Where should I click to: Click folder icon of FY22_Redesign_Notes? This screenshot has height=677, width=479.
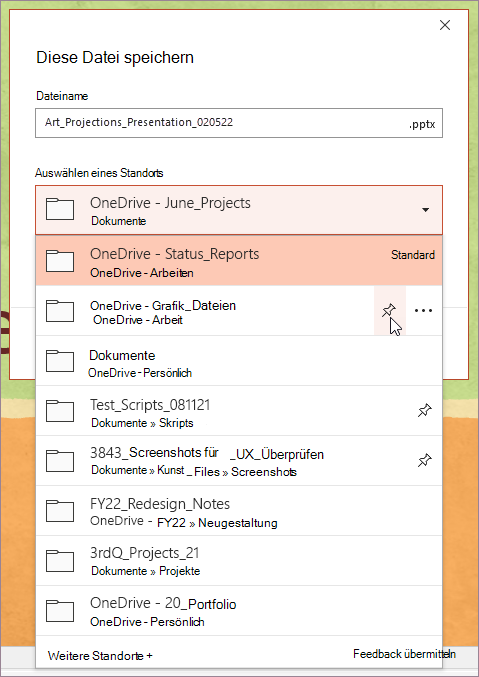[60, 510]
